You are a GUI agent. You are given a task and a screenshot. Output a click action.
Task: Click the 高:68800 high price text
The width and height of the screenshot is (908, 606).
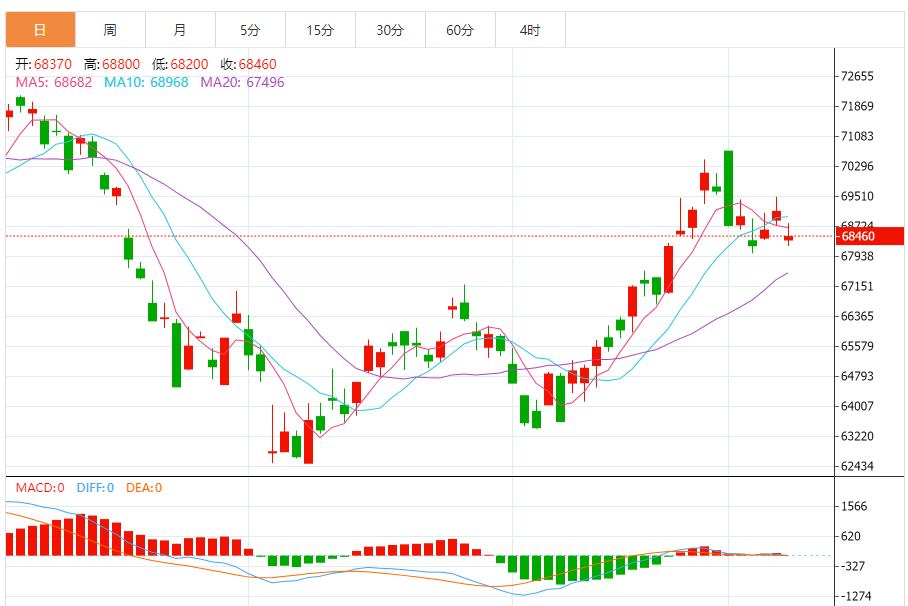point(112,64)
